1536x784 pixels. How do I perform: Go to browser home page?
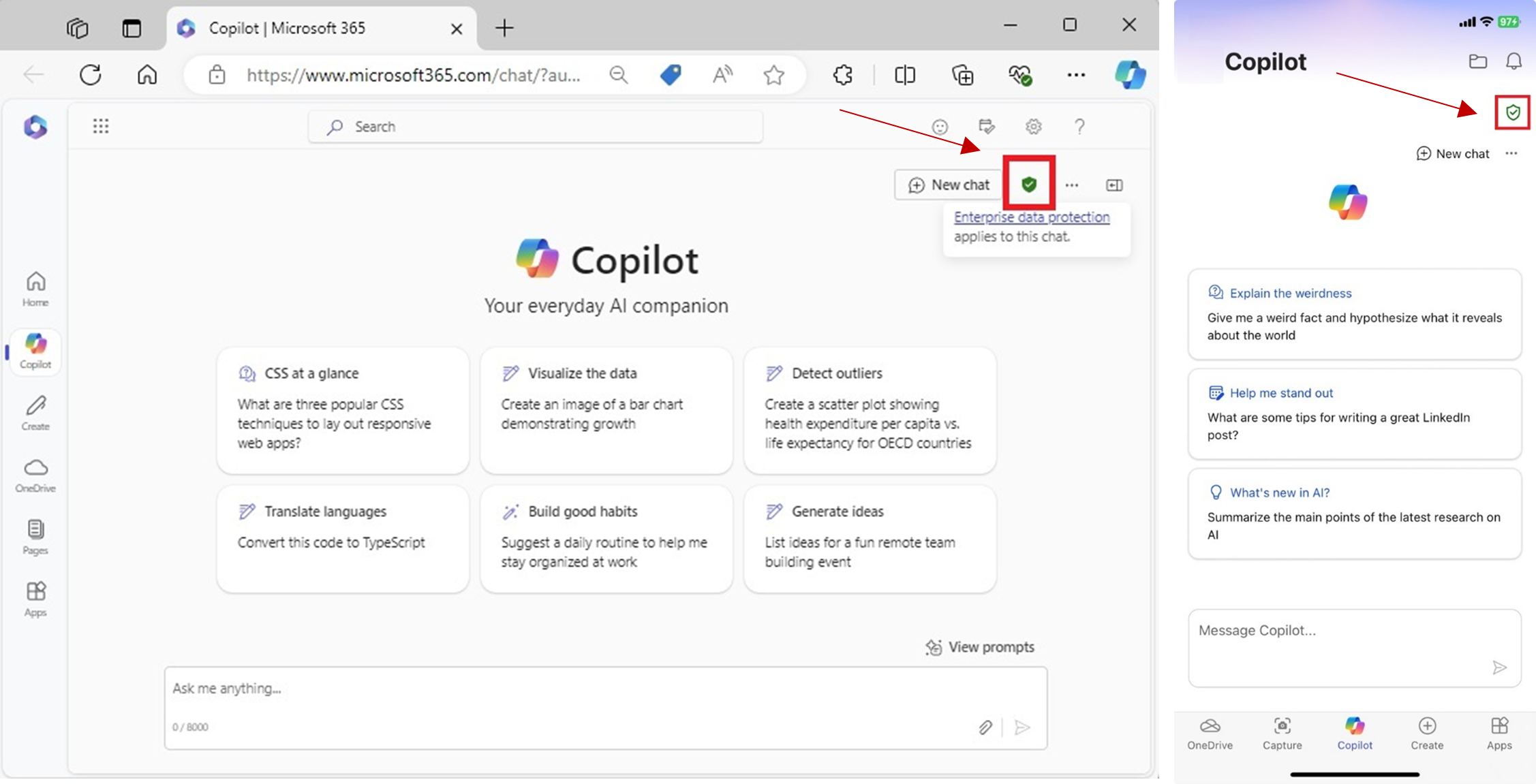tap(147, 74)
